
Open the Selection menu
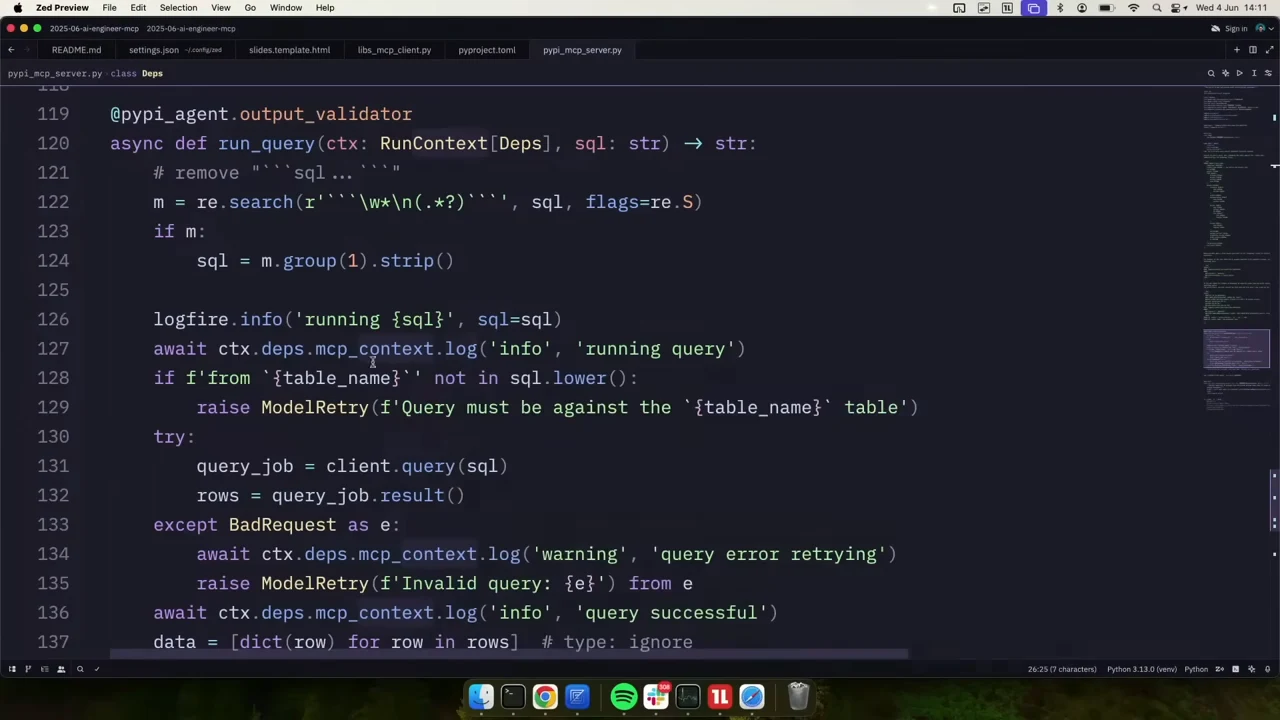(178, 8)
